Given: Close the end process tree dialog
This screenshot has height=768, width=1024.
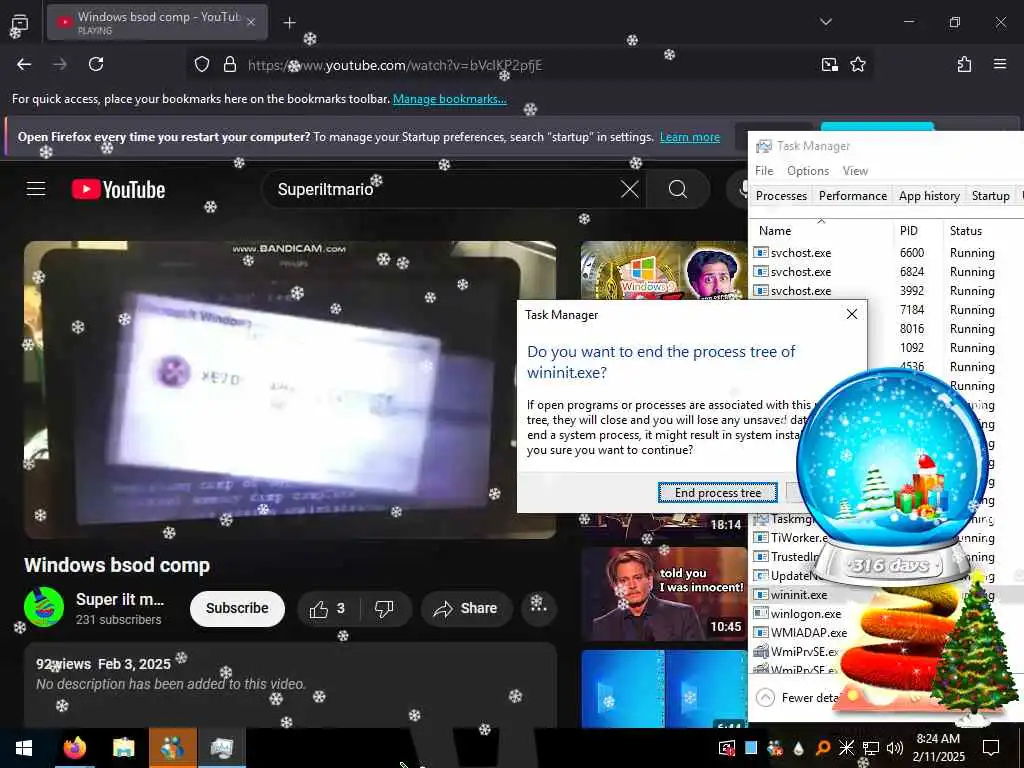Looking at the screenshot, I should [x=852, y=314].
